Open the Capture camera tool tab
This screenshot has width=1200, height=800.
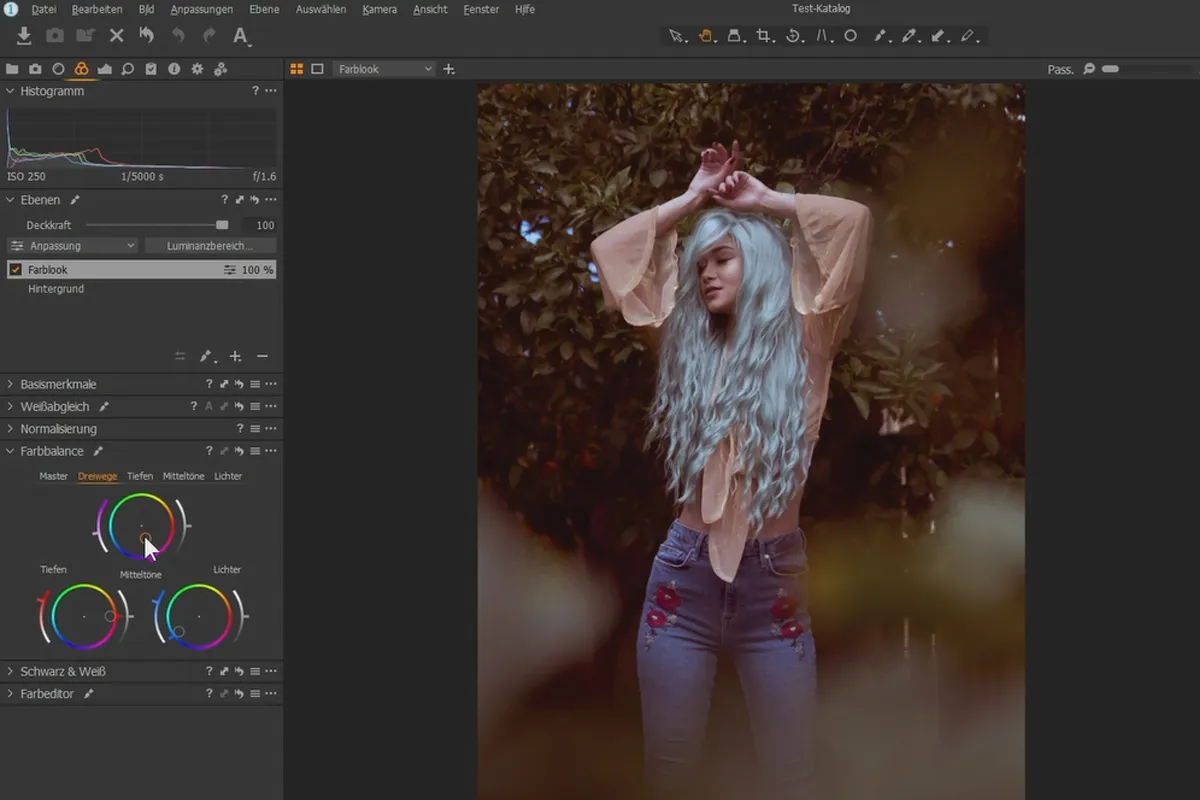pyautogui.click(x=35, y=69)
